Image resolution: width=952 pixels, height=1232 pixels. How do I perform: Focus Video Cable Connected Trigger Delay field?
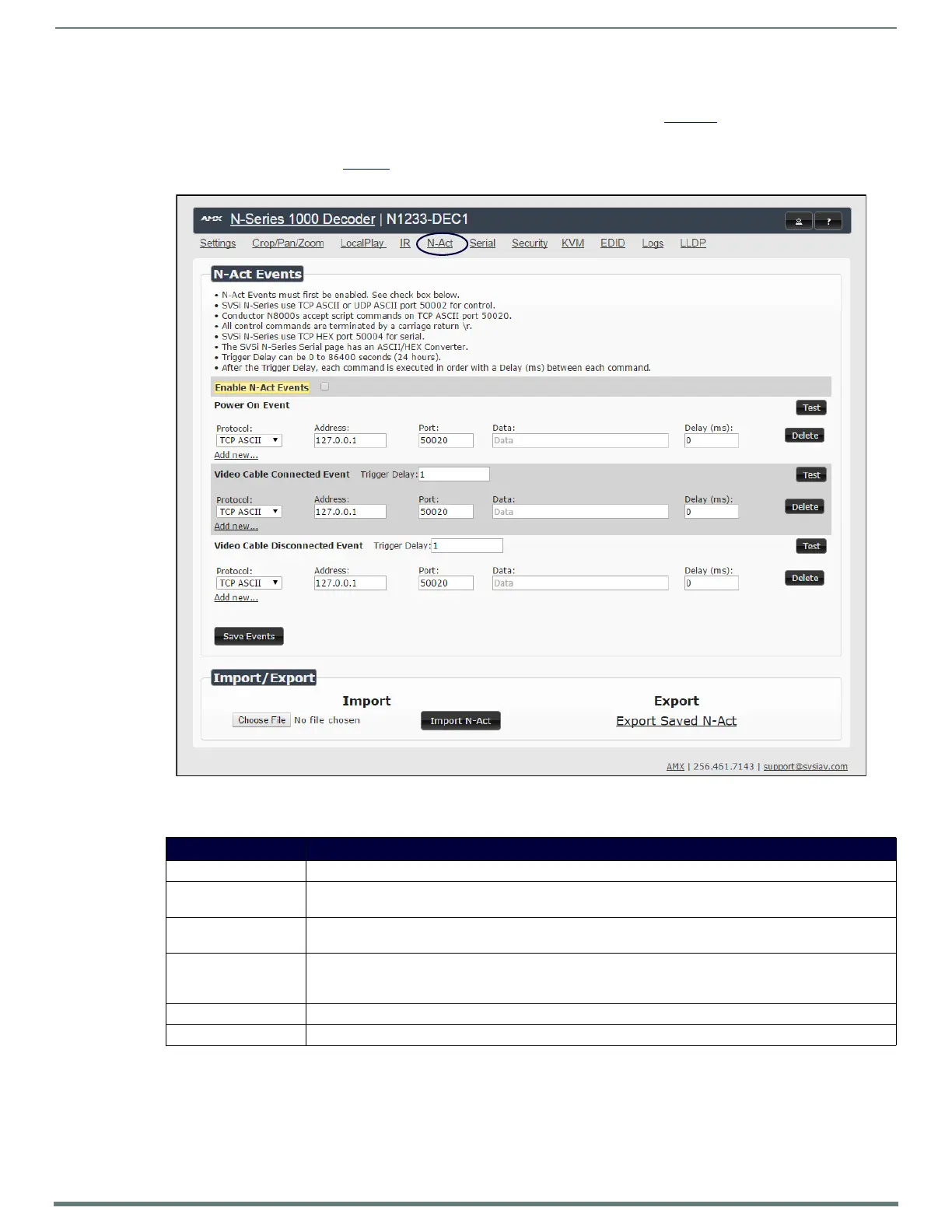point(454,474)
